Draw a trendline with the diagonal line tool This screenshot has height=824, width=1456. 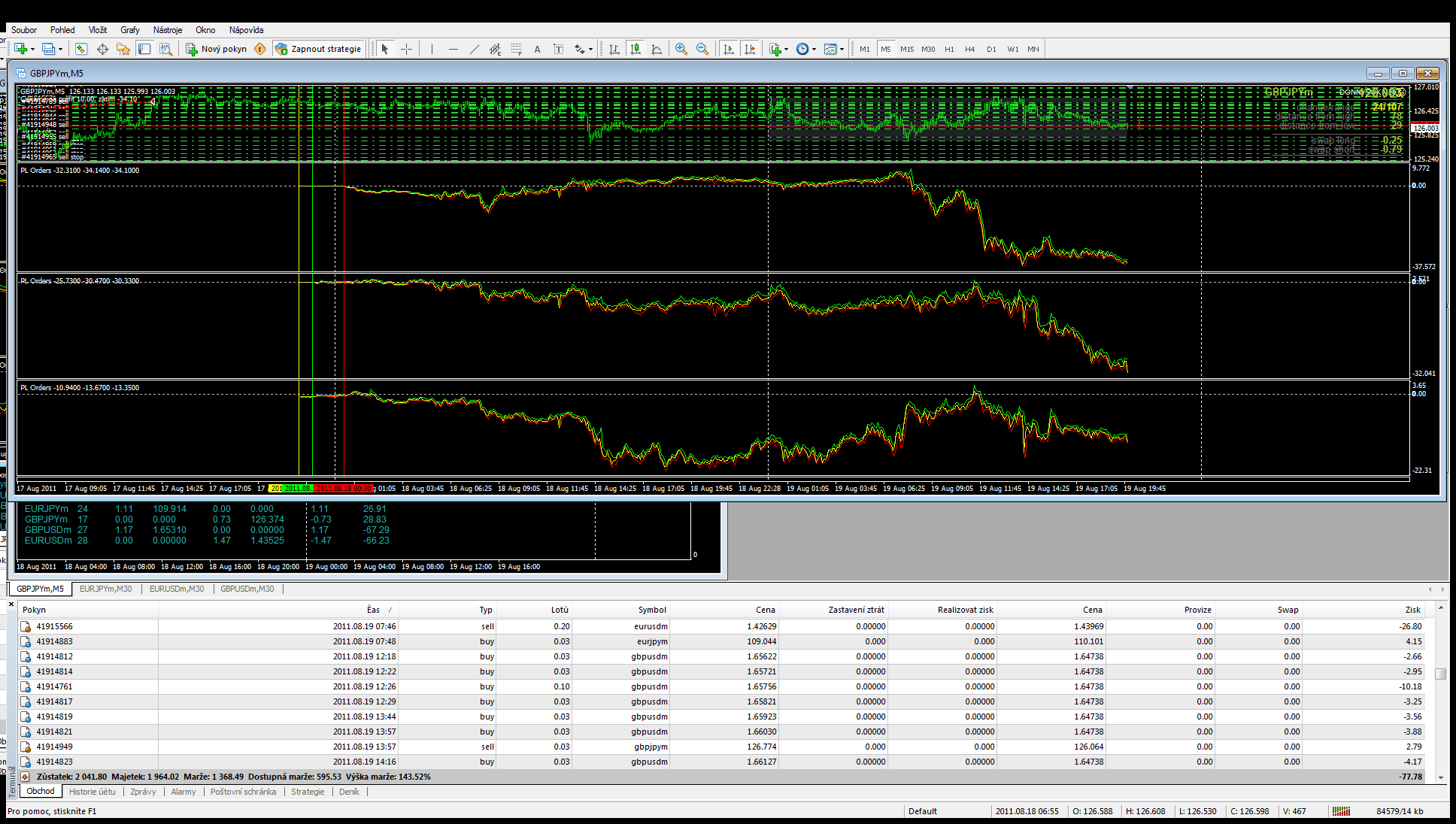(474, 49)
